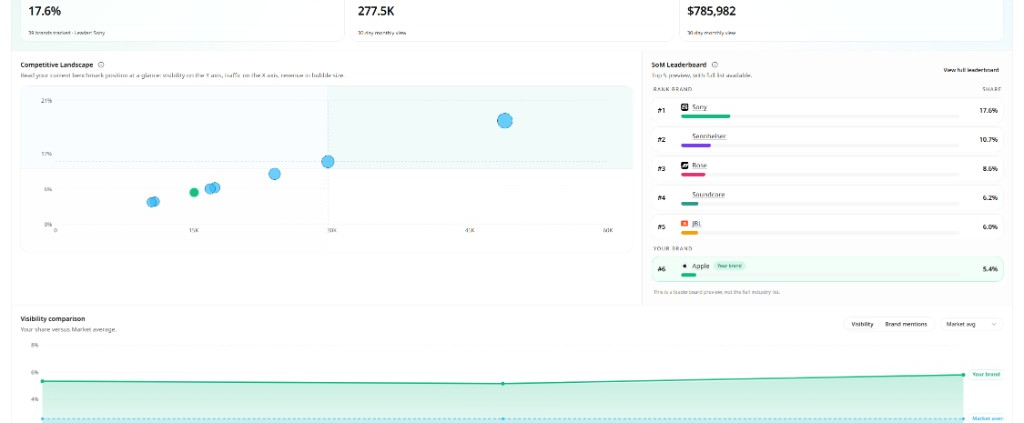The height and width of the screenshot is (423, 1024).
Task: Select the largest bubble in the scatter chart
Action: pyautogui.click(x=505, y=121)
